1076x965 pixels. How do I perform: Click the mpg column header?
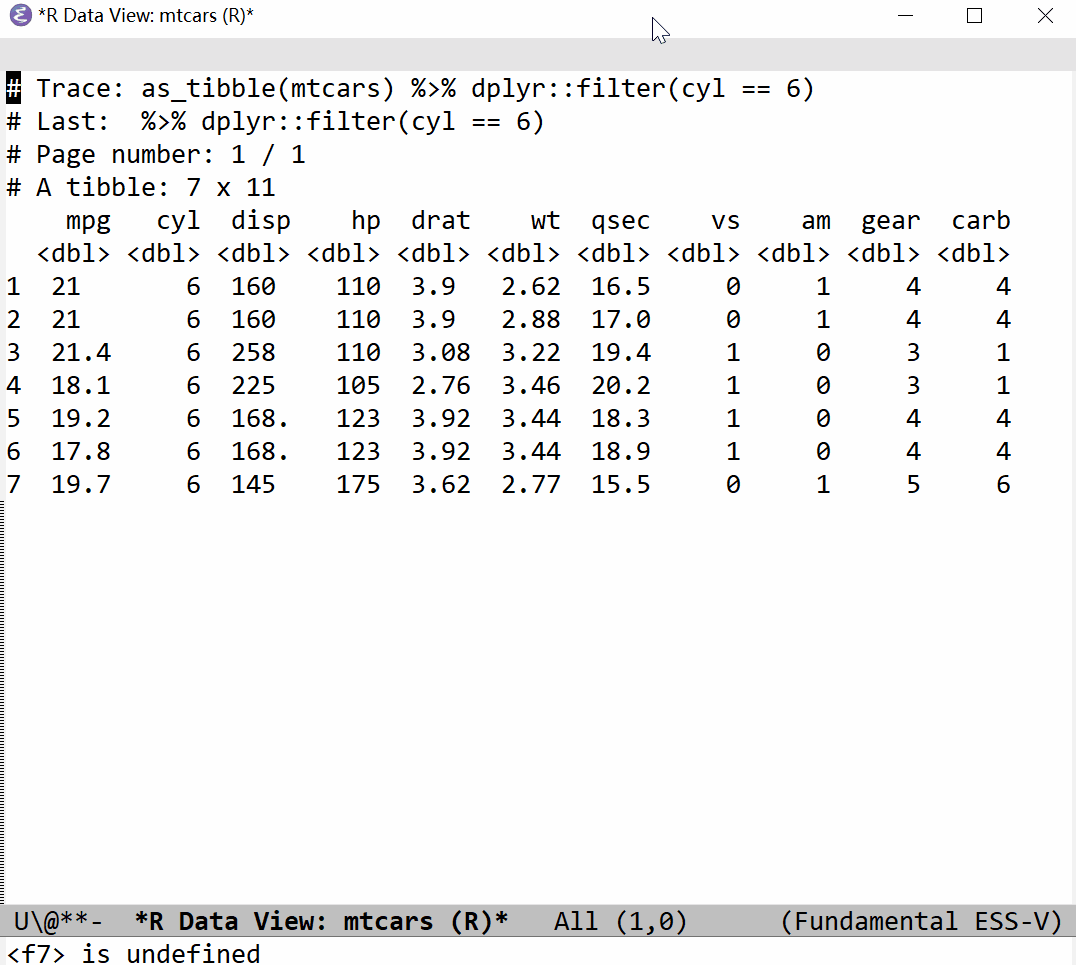88,221
